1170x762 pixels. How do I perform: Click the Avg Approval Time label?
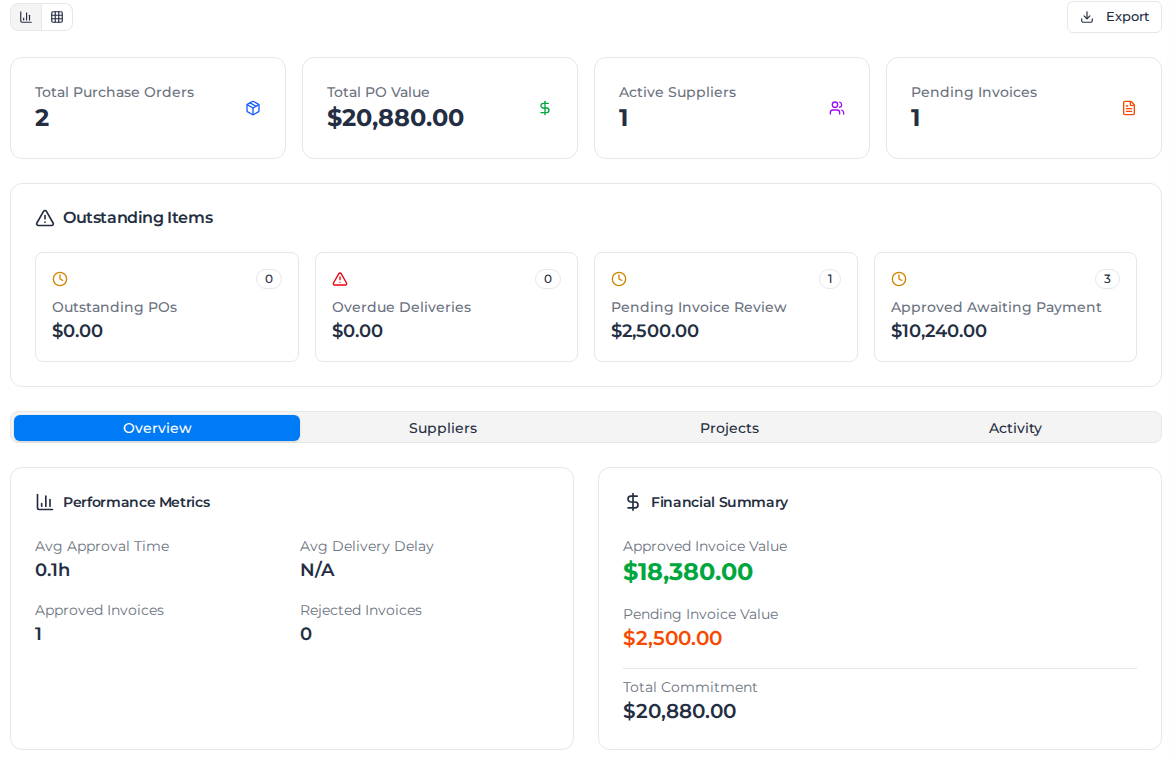(x=102, y=546)
